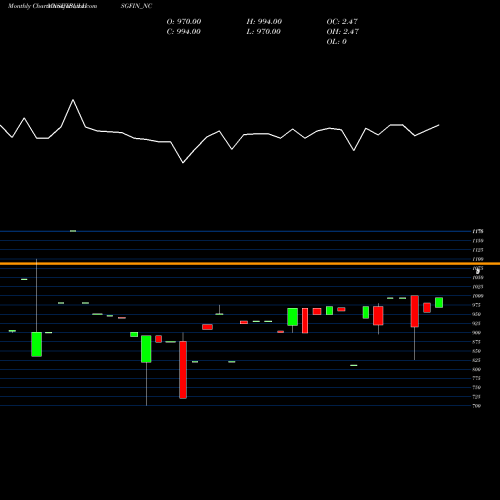The height and width of the screenshot is (500, 500).
Task: Click the 1150 price axis label
Action: click(x=478, y=240)
